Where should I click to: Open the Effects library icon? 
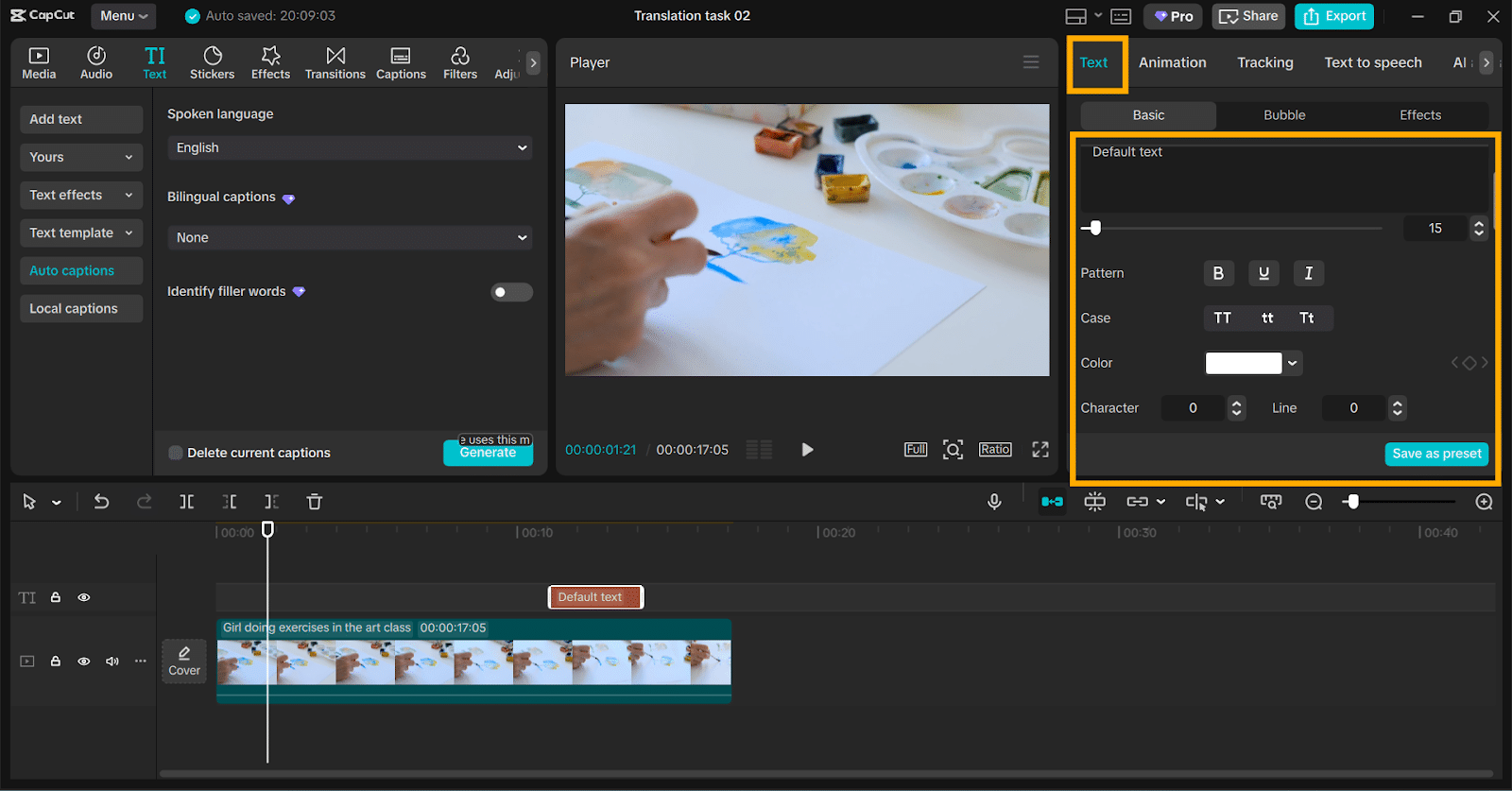(x=270, y=63)
